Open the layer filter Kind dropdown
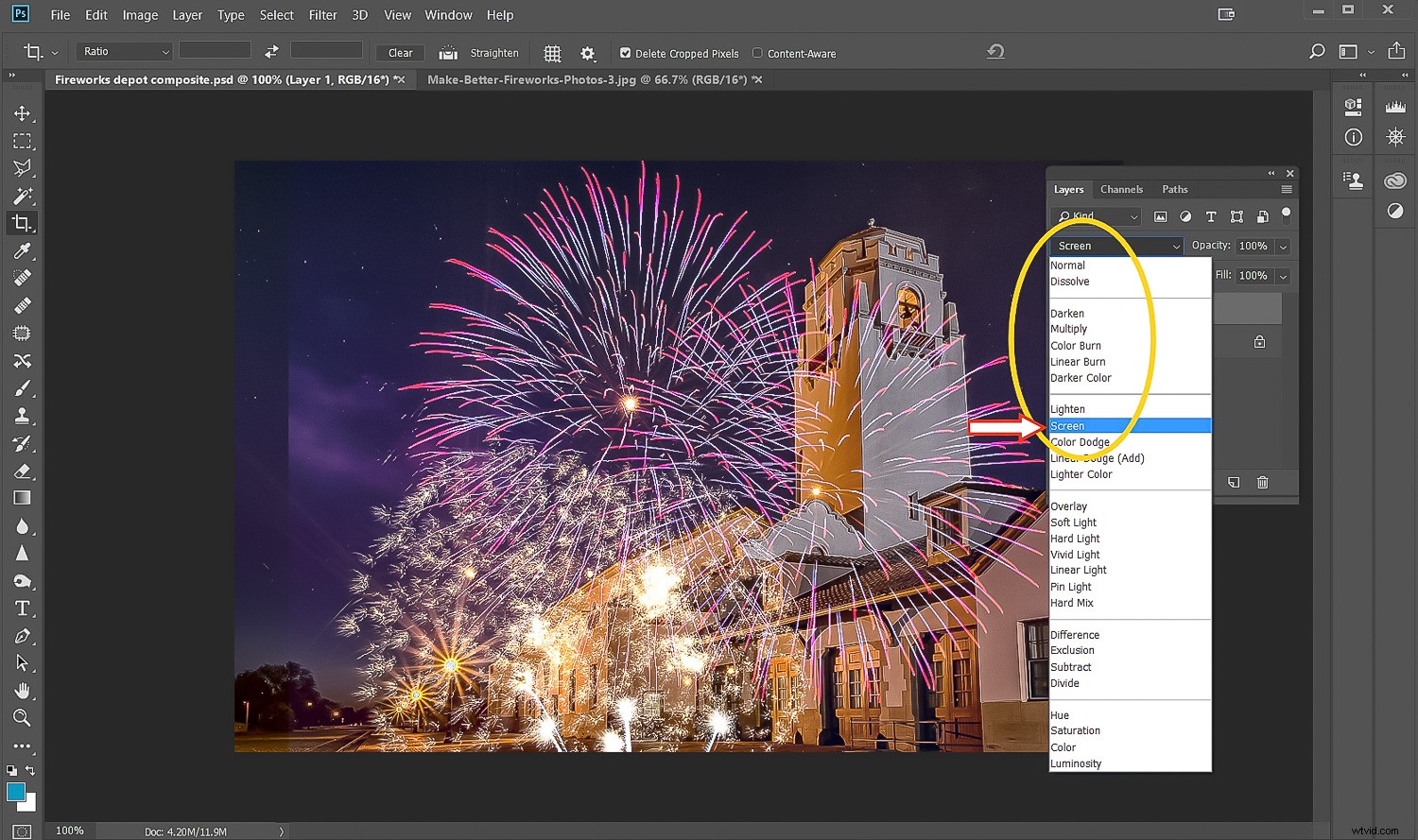This screenshot has height=840, width=1418. (1095, 216)
